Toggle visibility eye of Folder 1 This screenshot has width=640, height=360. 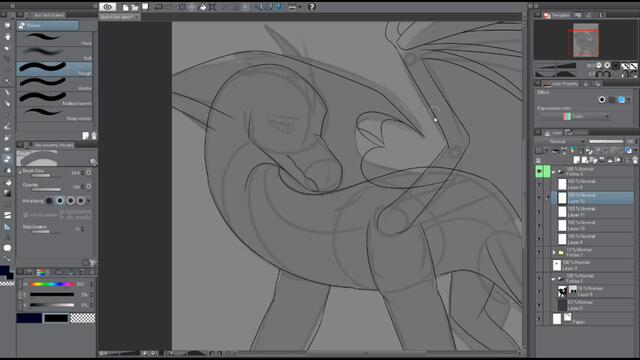click(x=539, y=253)
